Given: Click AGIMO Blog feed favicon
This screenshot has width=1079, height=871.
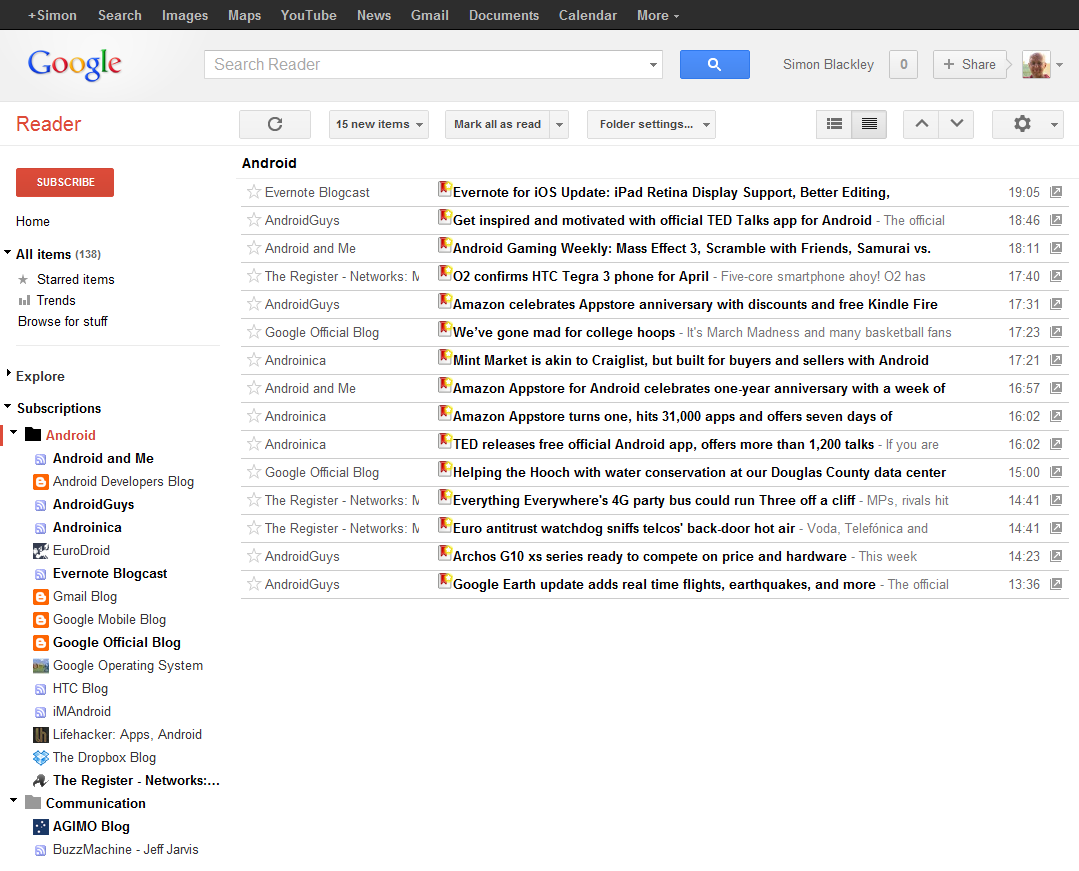Looking at the screenshot, I should (41, 827).
